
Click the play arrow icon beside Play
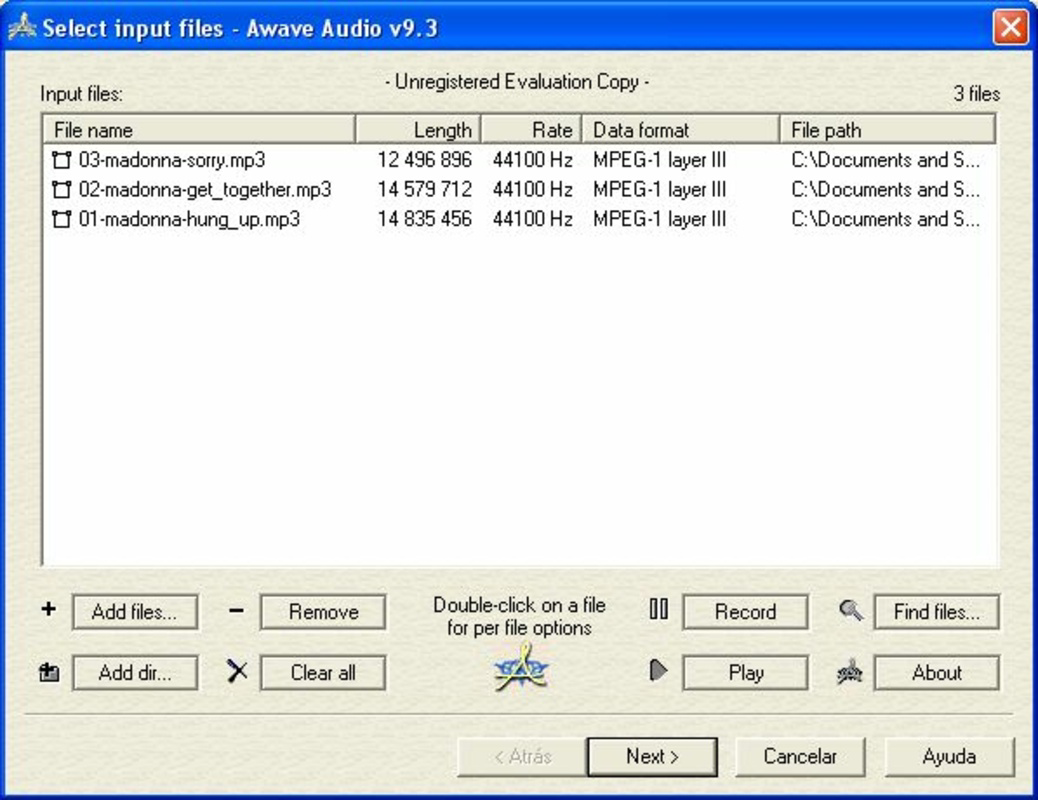point(658,670)
